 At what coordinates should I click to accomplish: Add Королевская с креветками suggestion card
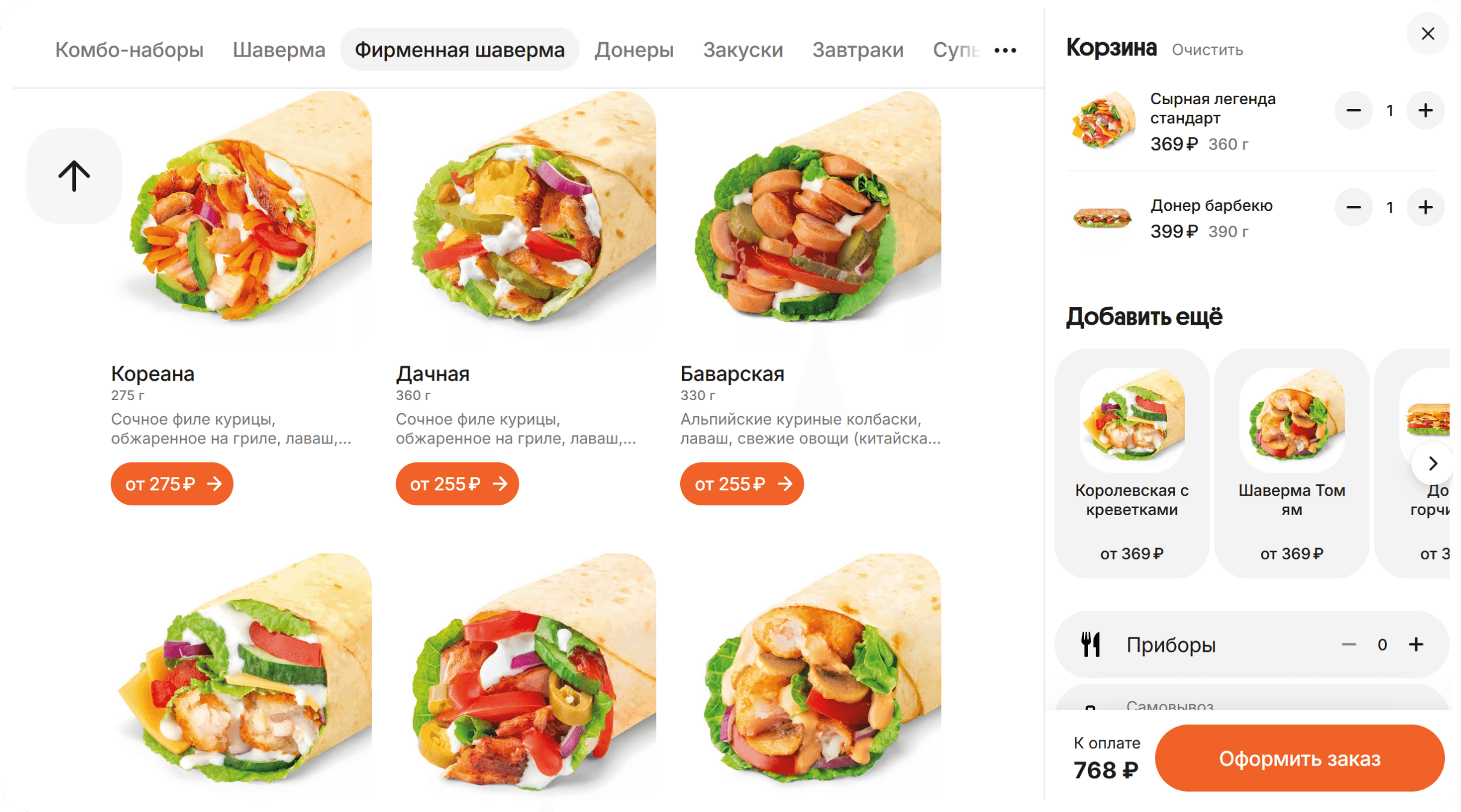pos(1131,464)
